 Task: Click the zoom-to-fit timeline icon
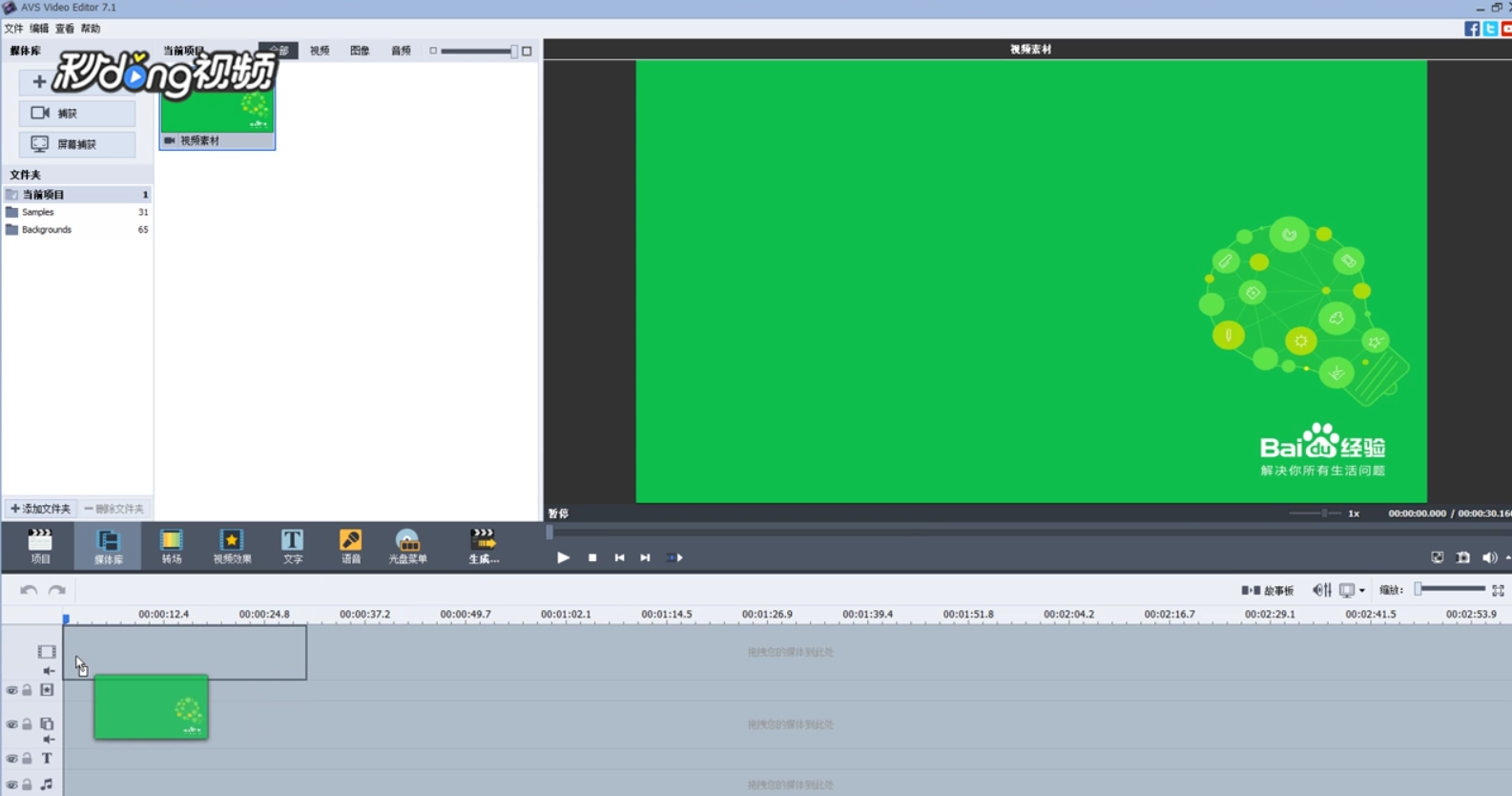click(1498, 590)
